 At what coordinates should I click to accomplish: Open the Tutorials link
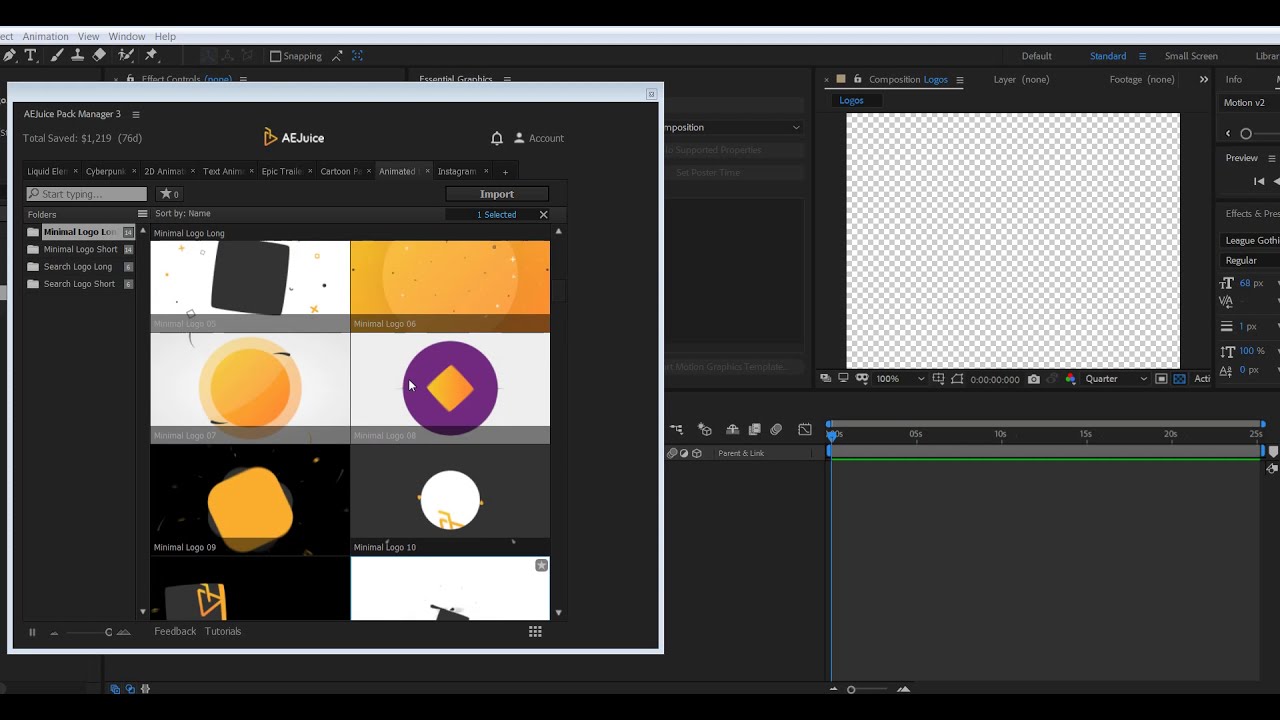coord(223,631)
